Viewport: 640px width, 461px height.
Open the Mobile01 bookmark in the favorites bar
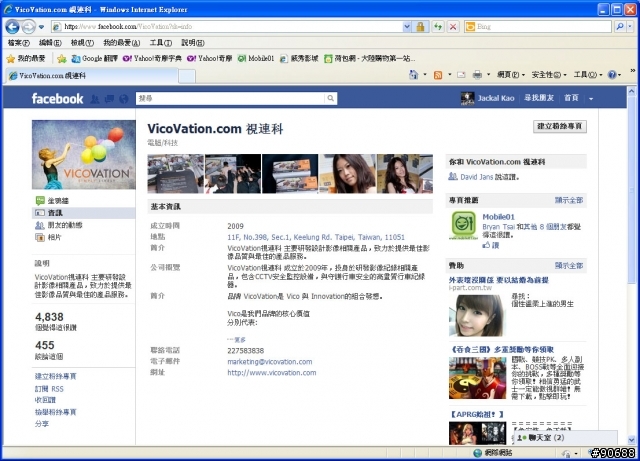(x=256, y=59)
